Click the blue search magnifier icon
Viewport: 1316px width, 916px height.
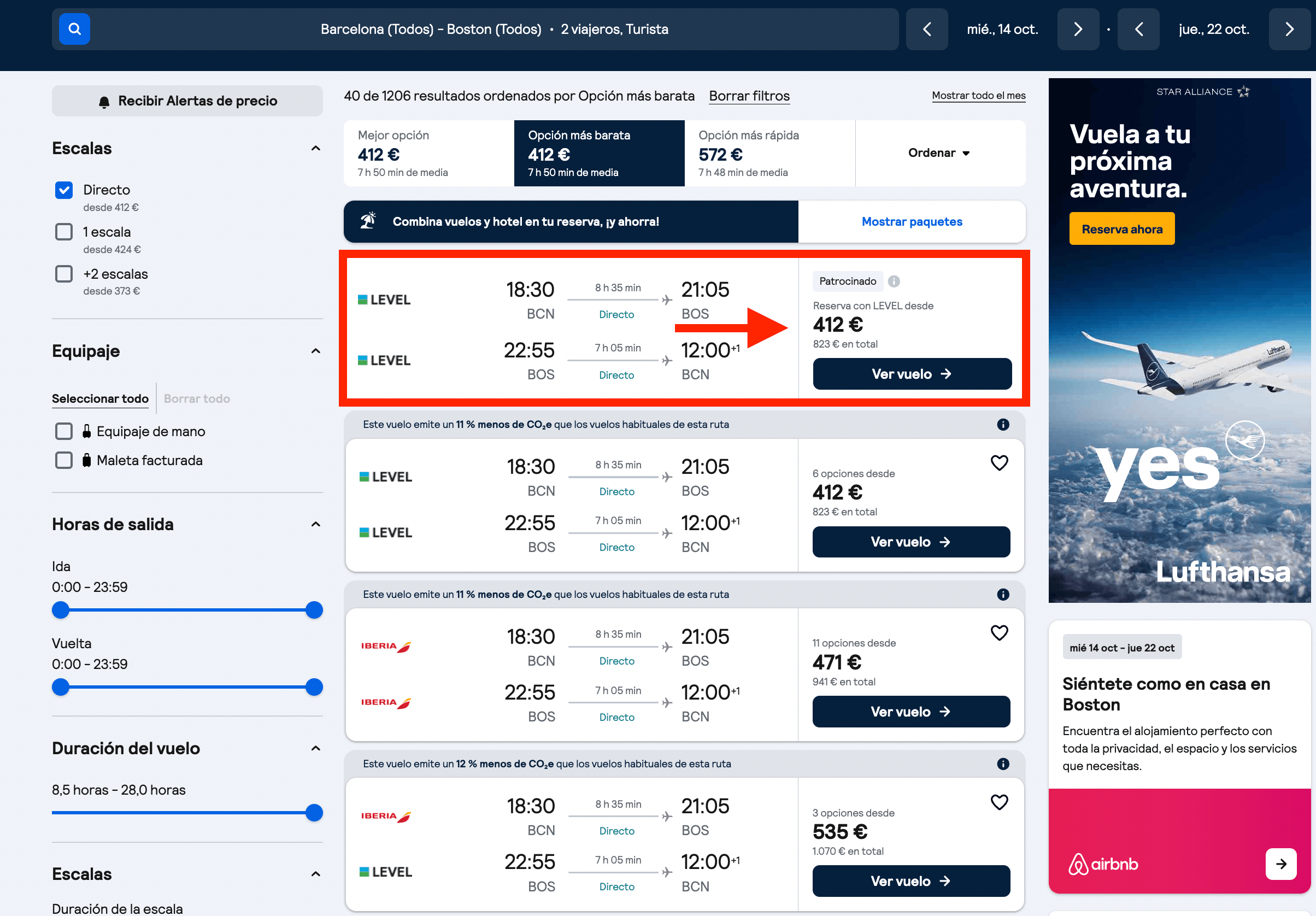(74, 28)
